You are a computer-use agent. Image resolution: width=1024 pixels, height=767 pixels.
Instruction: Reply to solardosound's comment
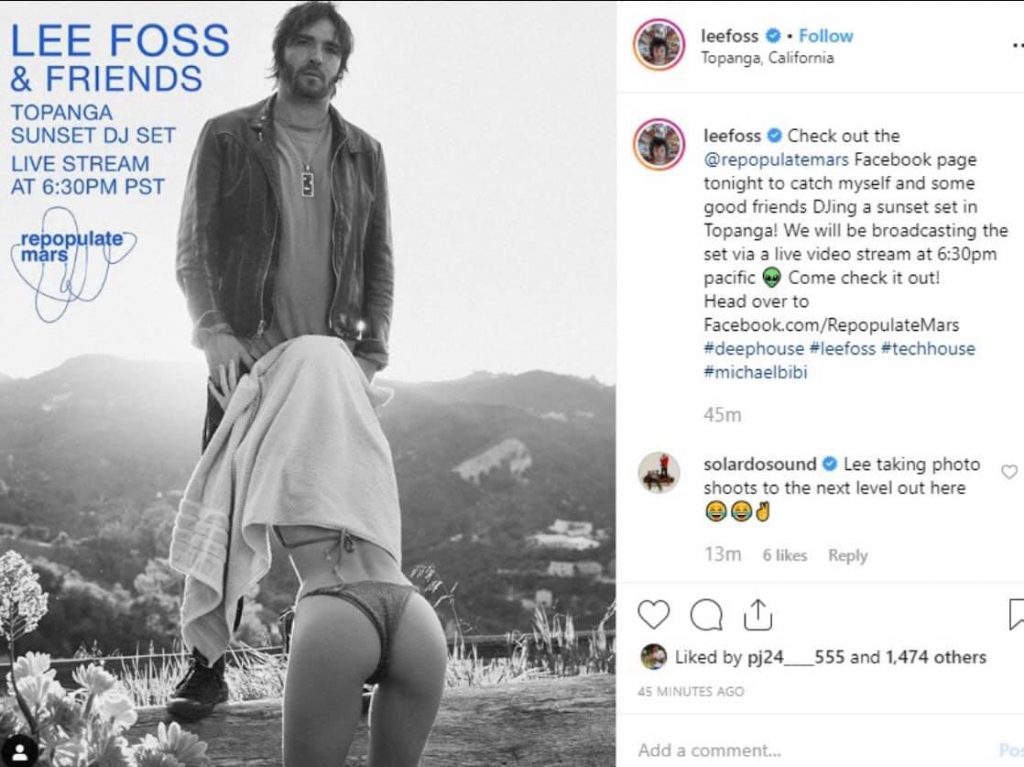click(x=848, y=555)
